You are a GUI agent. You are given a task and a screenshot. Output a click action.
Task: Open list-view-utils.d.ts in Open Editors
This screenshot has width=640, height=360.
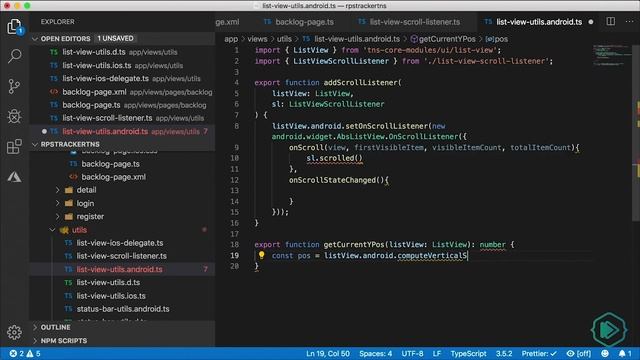tap(122, 52)
